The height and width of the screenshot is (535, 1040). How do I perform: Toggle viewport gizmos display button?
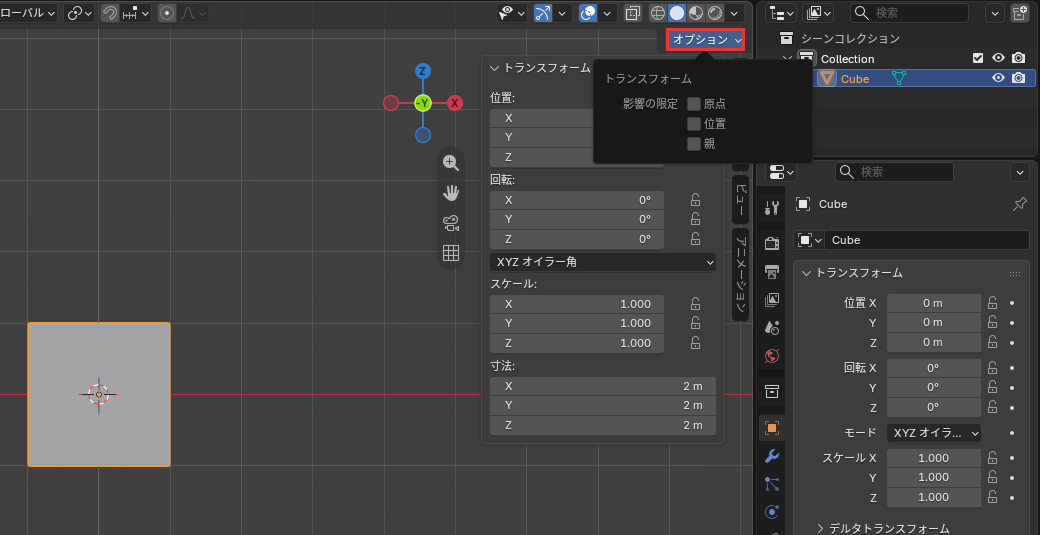point(543,13)
